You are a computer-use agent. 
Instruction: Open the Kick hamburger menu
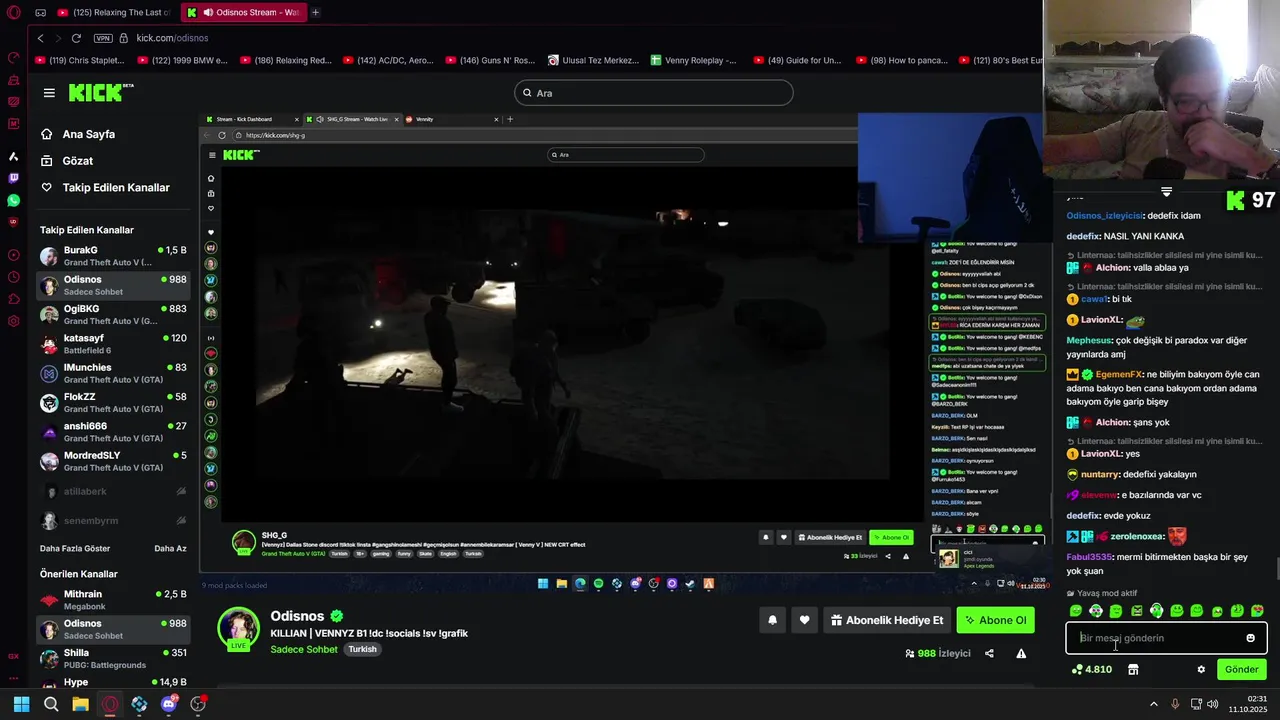pyautogui.click(x=49, y=93)
